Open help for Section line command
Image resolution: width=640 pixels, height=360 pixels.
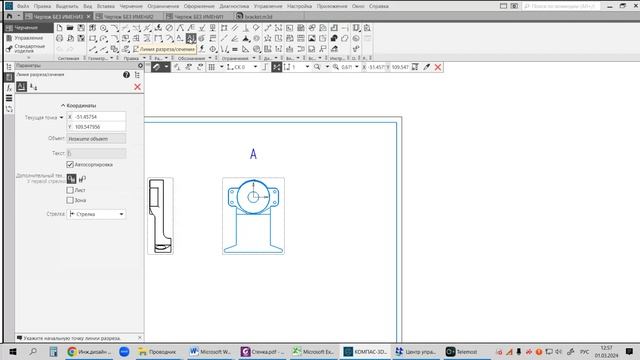pyautogui.click(x=126, y=75)
